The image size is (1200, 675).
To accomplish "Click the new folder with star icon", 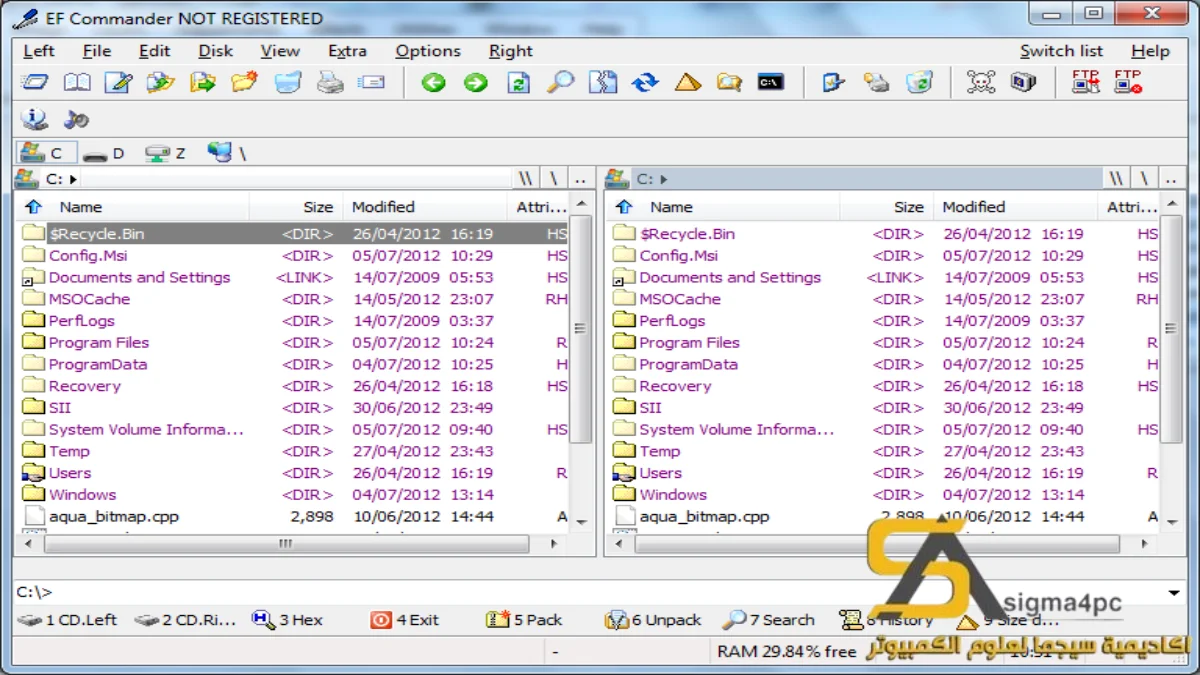I will click(x=245, y=83).
